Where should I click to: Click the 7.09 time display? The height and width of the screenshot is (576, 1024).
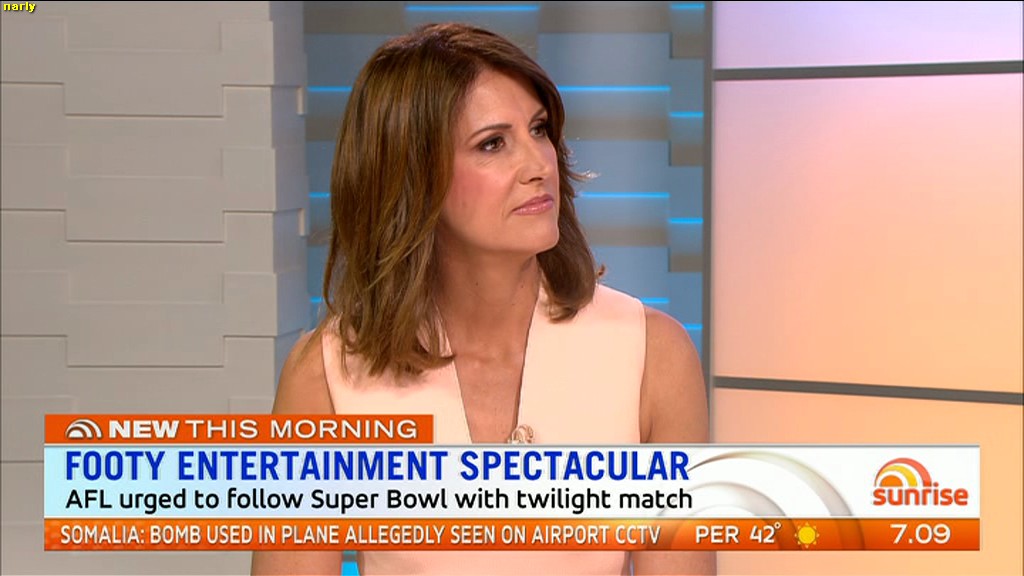click(x=921, y=534)
